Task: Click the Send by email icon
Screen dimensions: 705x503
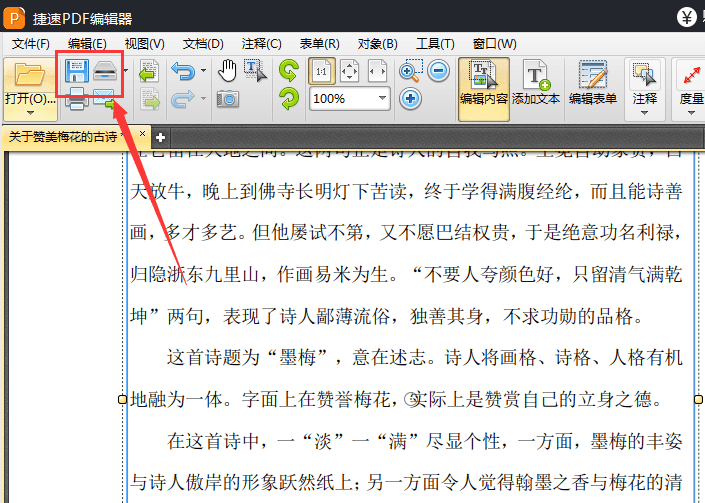Action: coord(104,99)
